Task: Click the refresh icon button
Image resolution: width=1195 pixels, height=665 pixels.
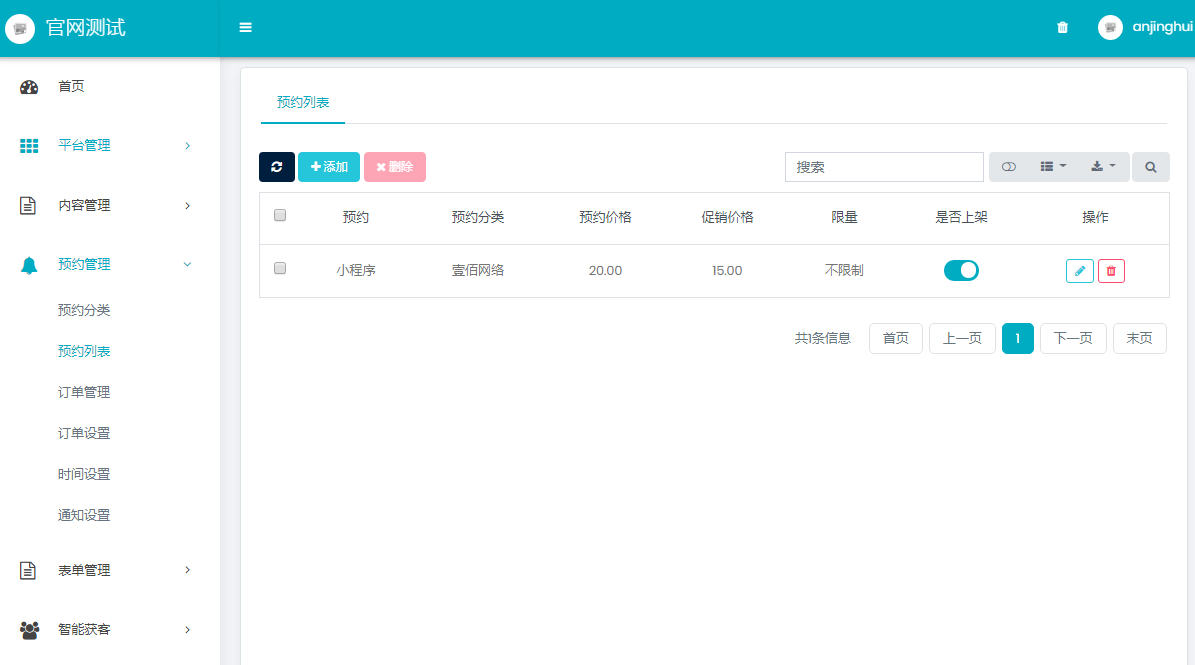Action: coord(277,167)
